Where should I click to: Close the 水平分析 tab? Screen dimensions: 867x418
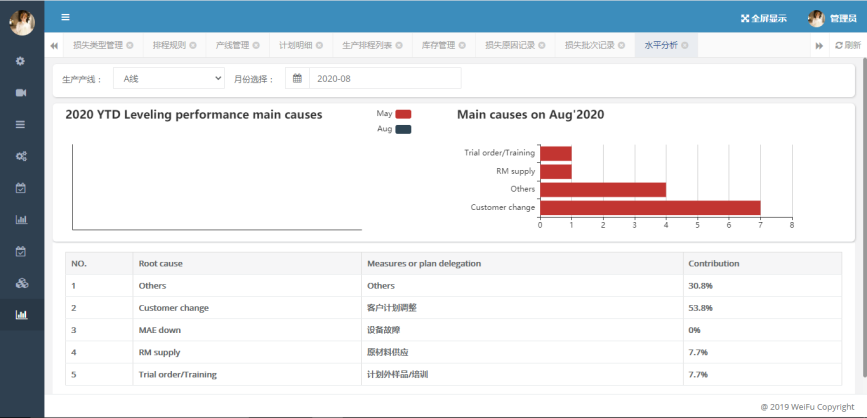(684, 46)
